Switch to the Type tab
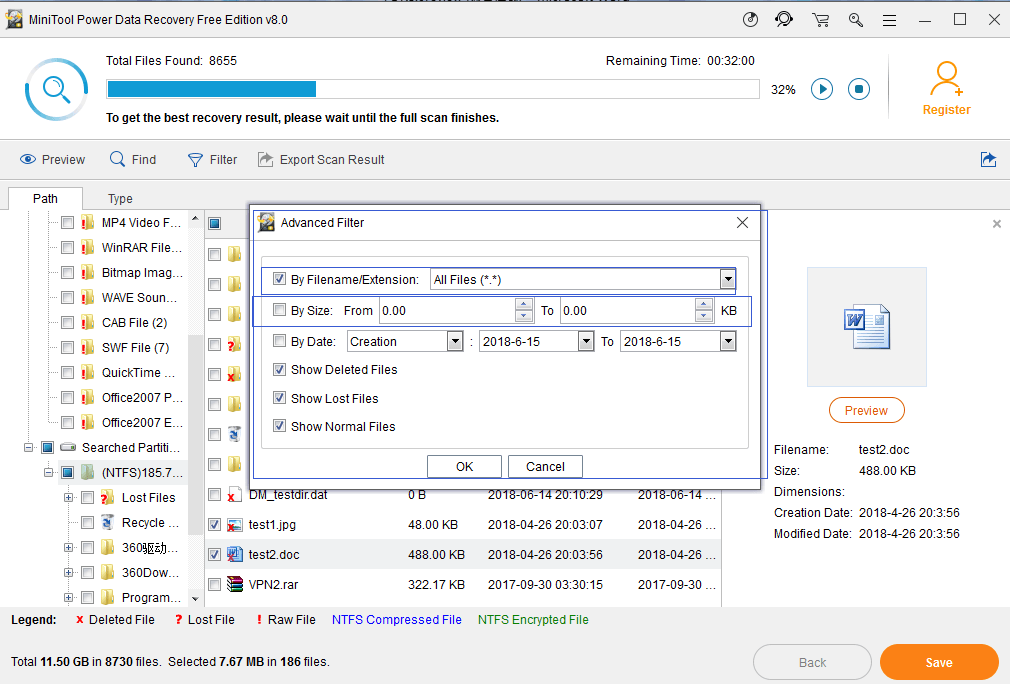The width and height of the screenshot is (1010, 684). [120, 198]
